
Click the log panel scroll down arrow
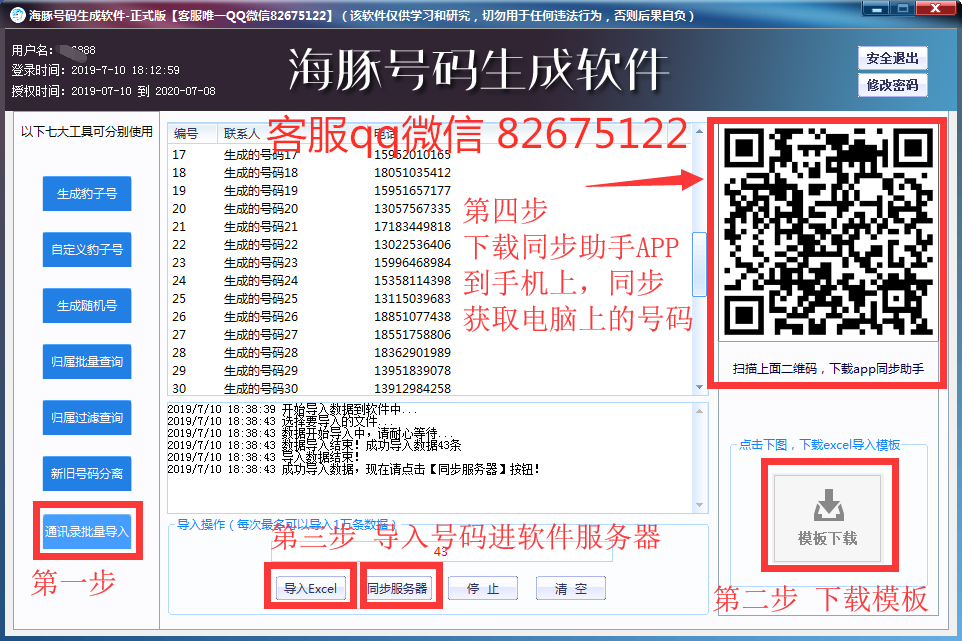(x=699, y=505)
